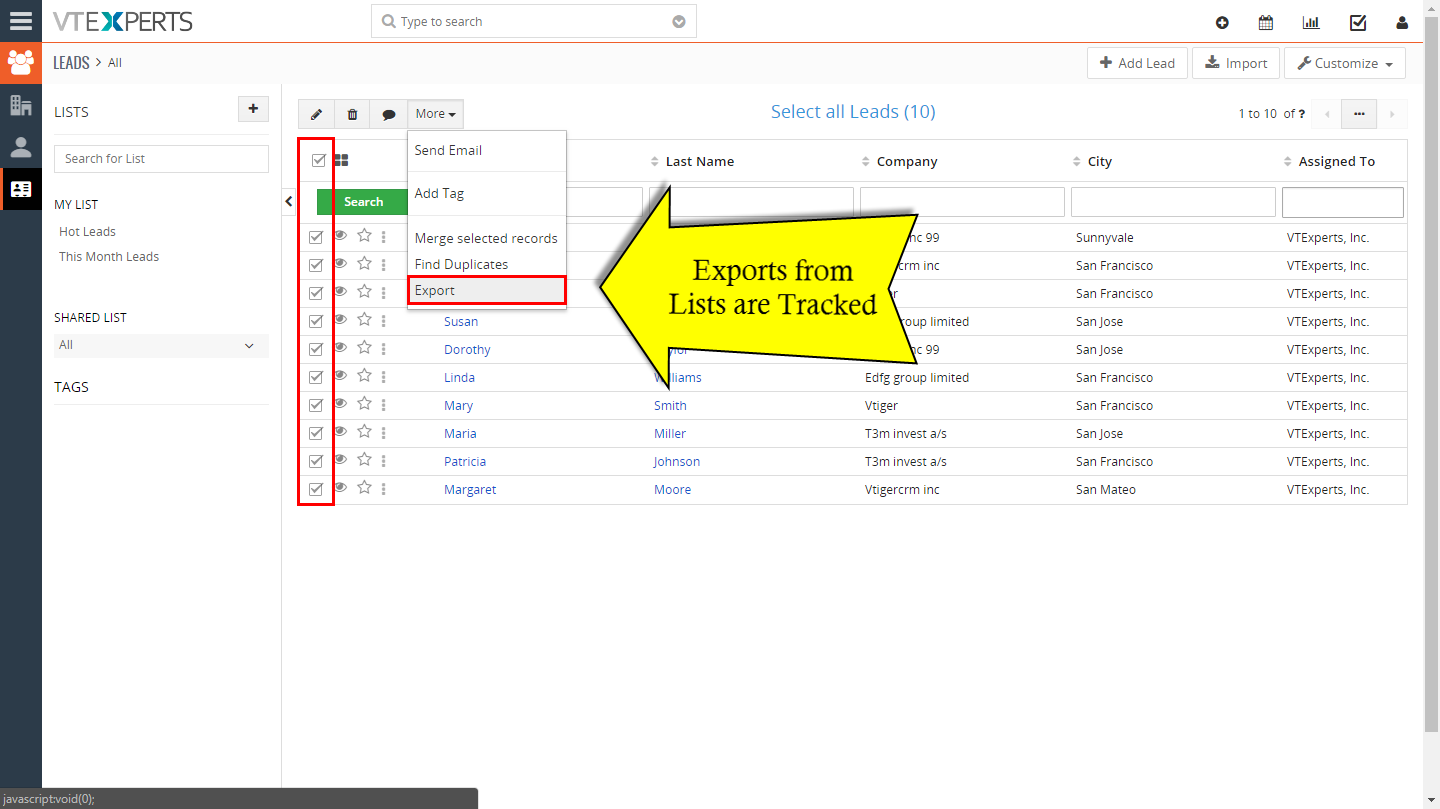1440x809 pixels.
Task: Open lead Margaret first name link
Action: point(470,489)
